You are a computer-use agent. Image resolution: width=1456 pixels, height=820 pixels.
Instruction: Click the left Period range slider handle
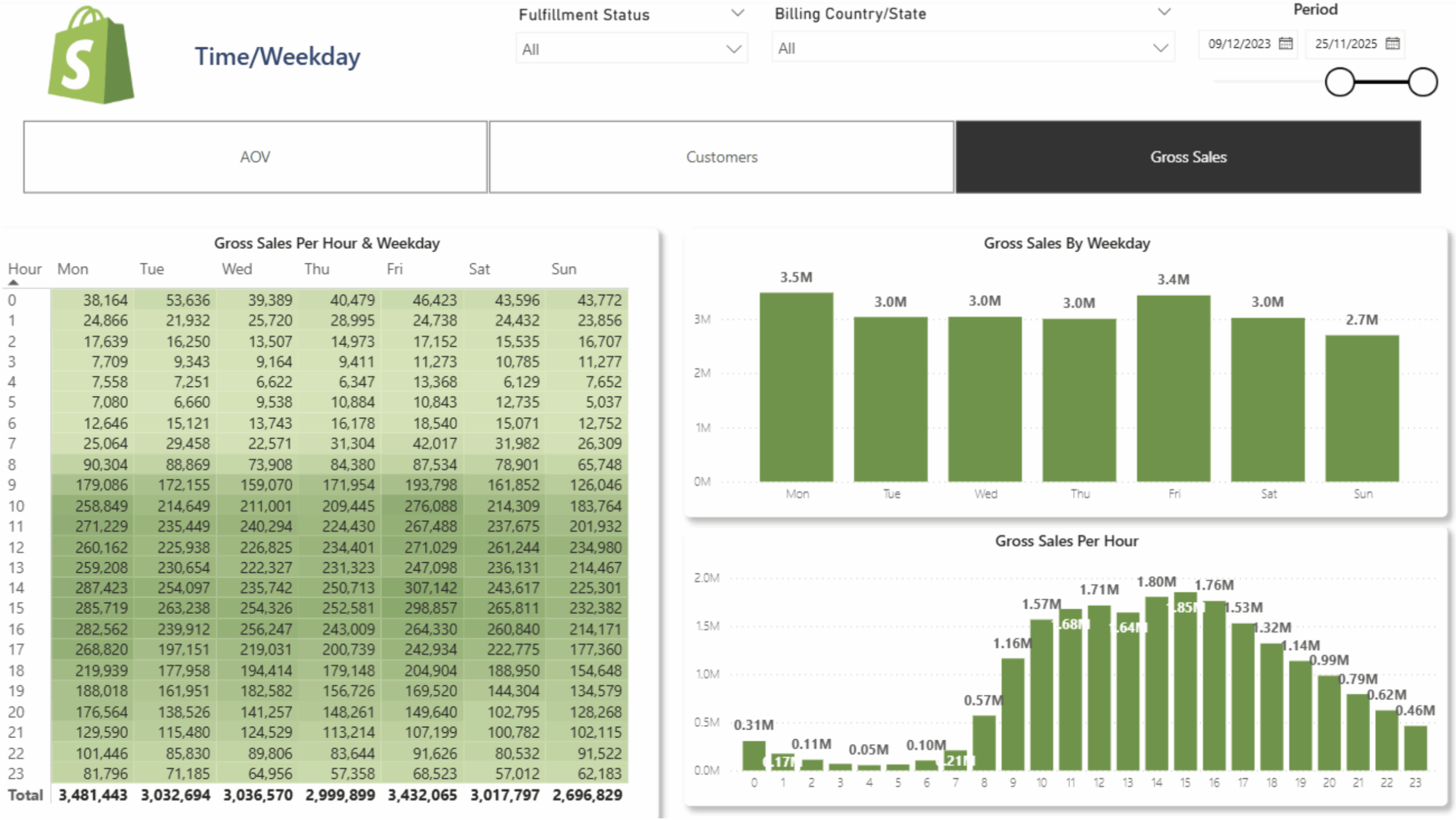(1339, 81)
